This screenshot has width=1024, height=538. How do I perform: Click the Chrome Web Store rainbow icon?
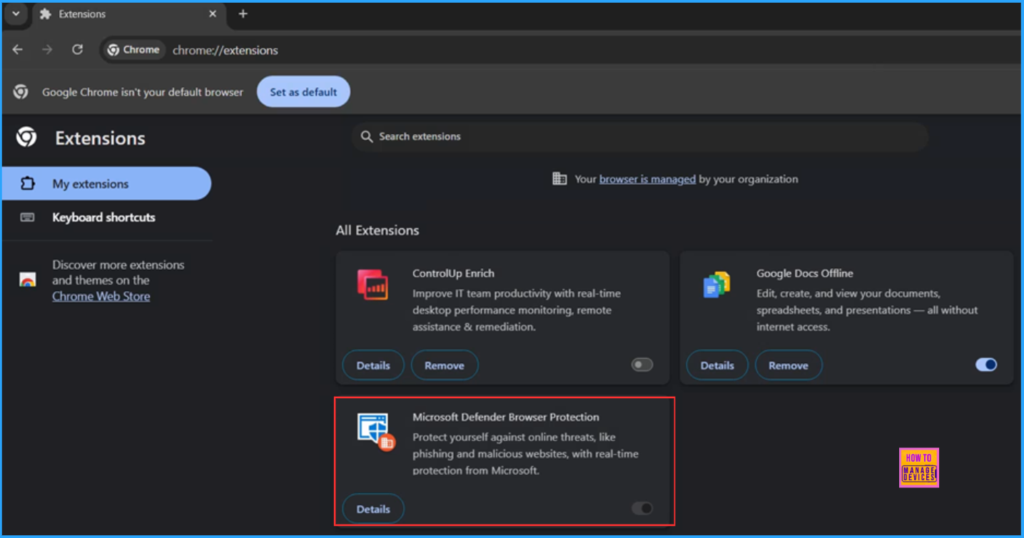point(27,280)
